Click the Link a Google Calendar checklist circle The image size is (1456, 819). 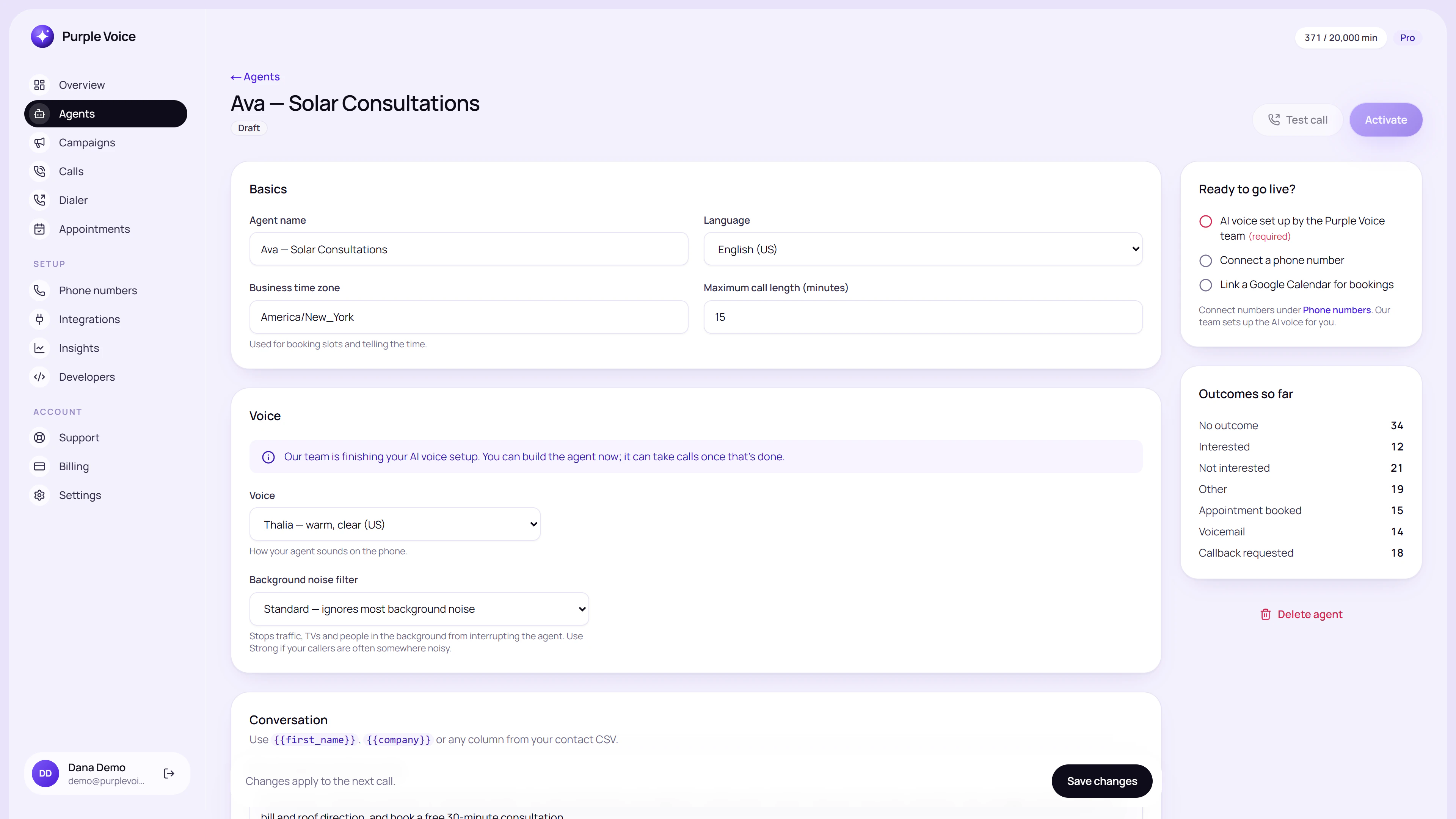(x=1206, y=285)
